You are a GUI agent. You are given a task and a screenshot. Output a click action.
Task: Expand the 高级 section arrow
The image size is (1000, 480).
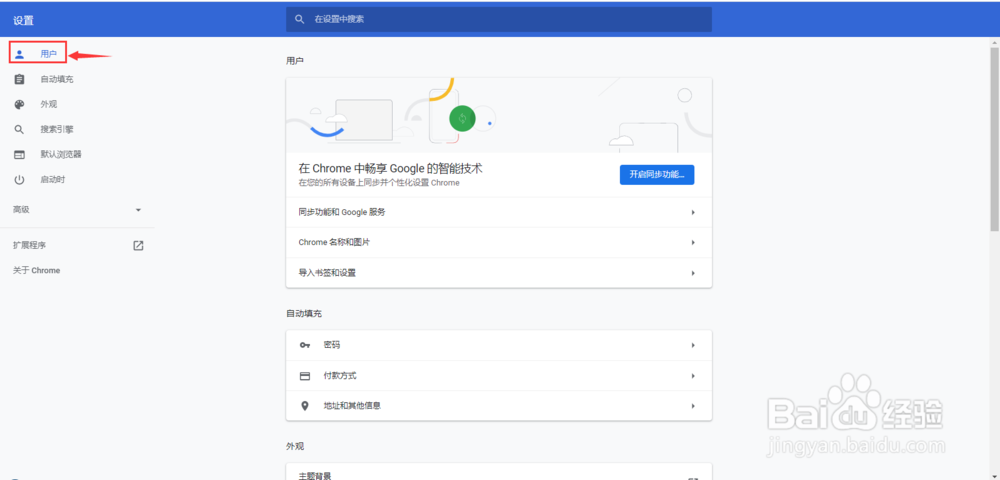138,210
